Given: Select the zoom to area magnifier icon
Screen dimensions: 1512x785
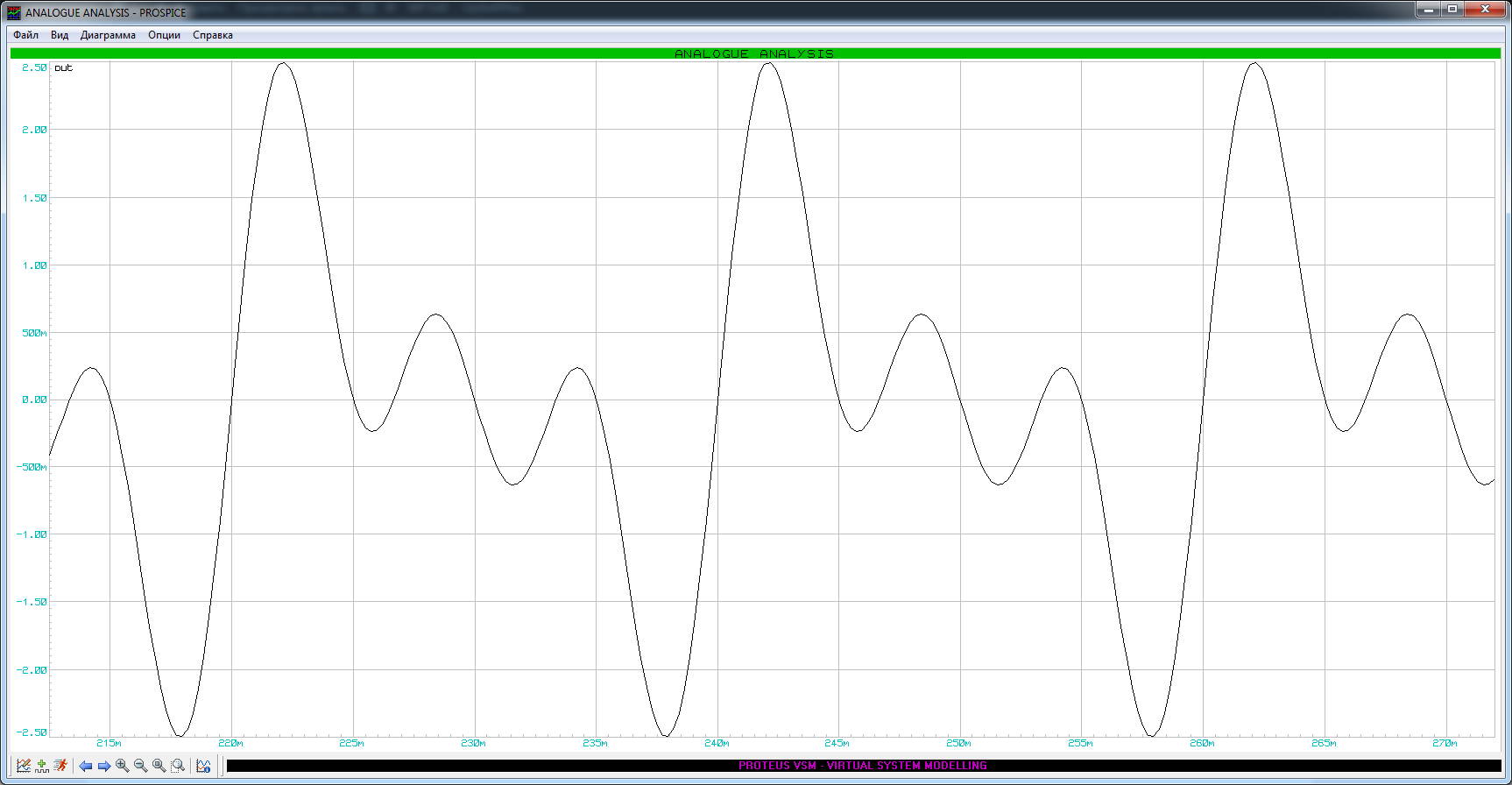Looking at the screenshot, I should click(178, 766).
